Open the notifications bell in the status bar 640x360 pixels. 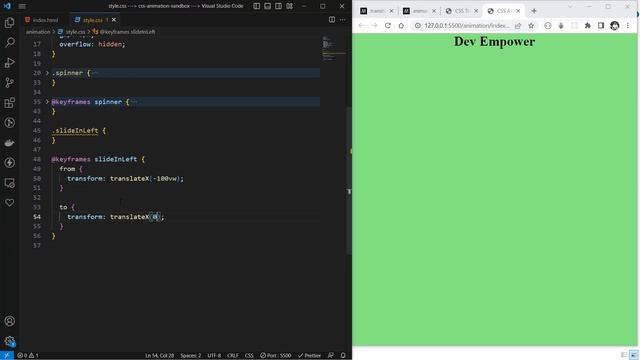coord(343,356)
